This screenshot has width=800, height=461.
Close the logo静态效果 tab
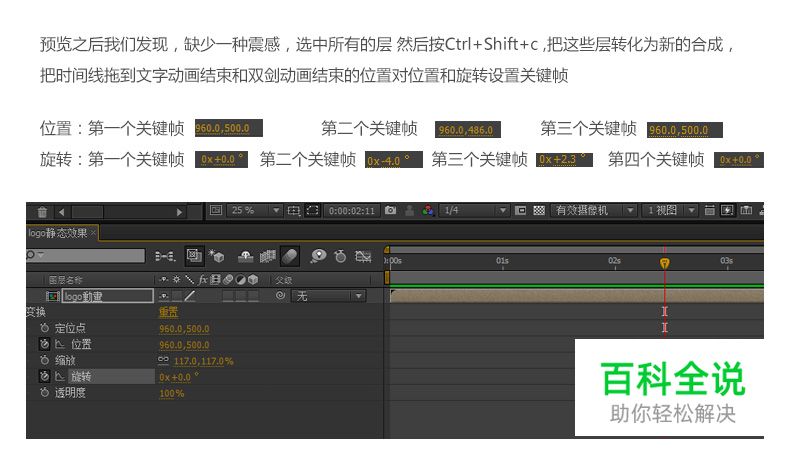93,233
